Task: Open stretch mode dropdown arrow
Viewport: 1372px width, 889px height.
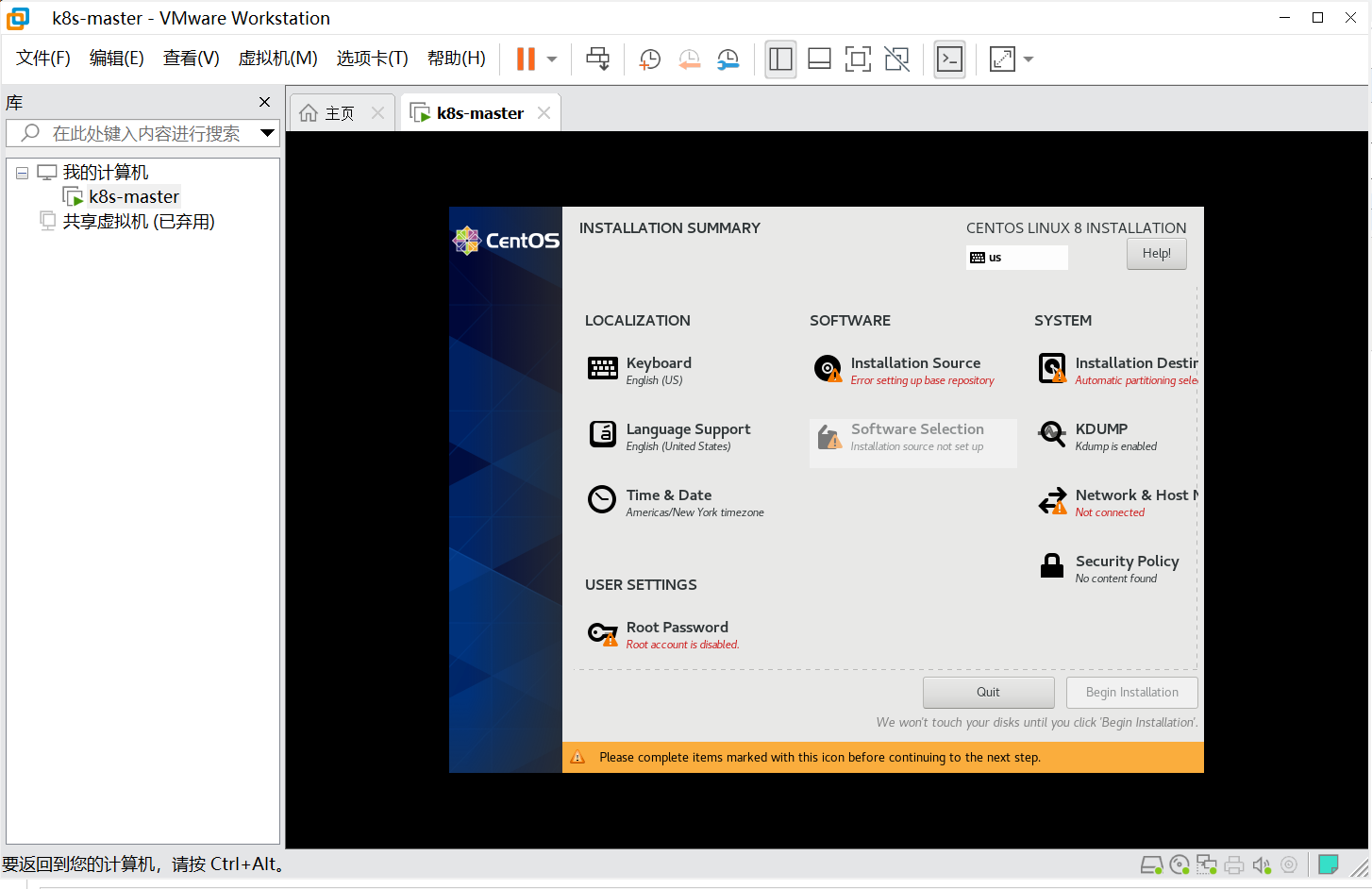Action: coord(1029,59)
